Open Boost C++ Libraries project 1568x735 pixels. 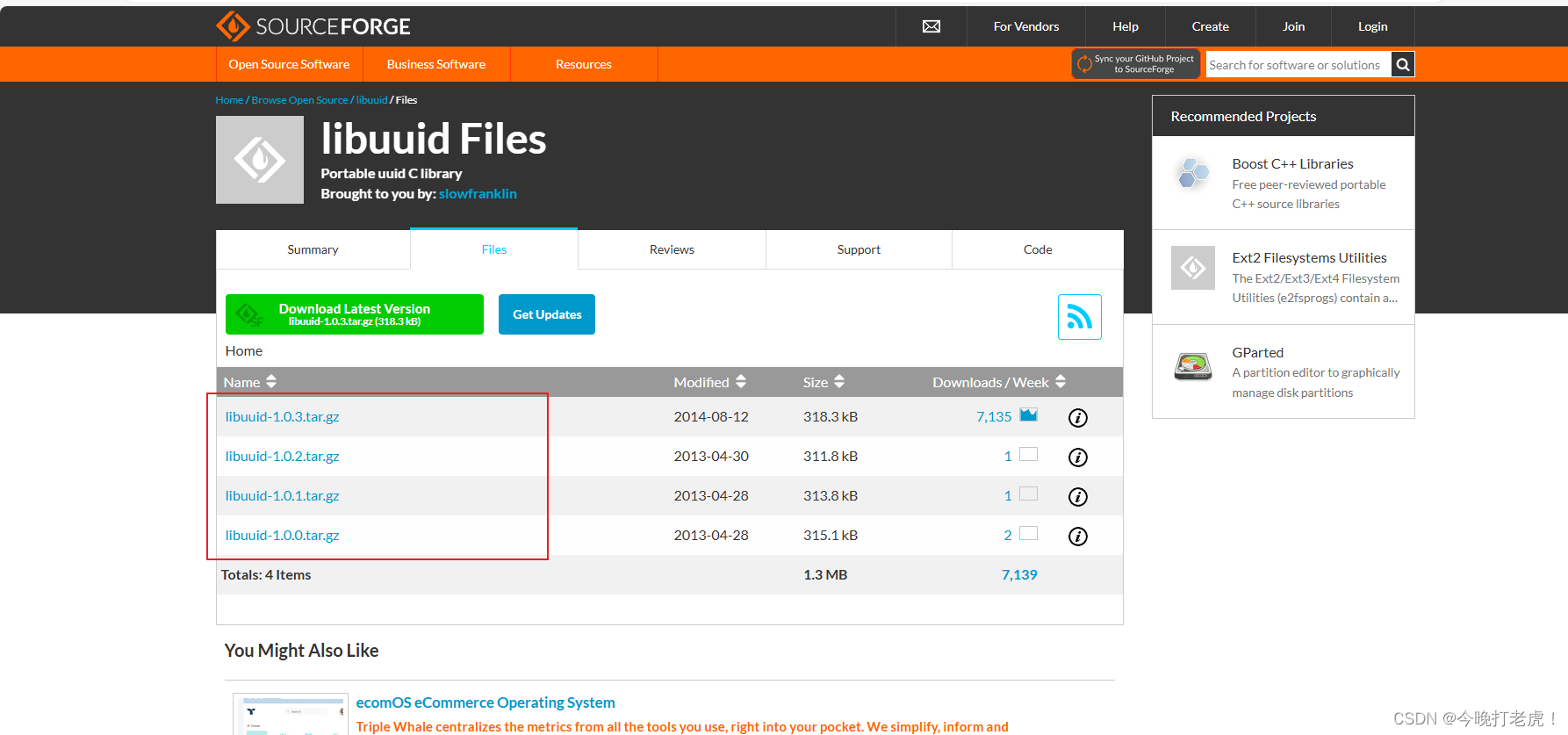pos(1292,163)
